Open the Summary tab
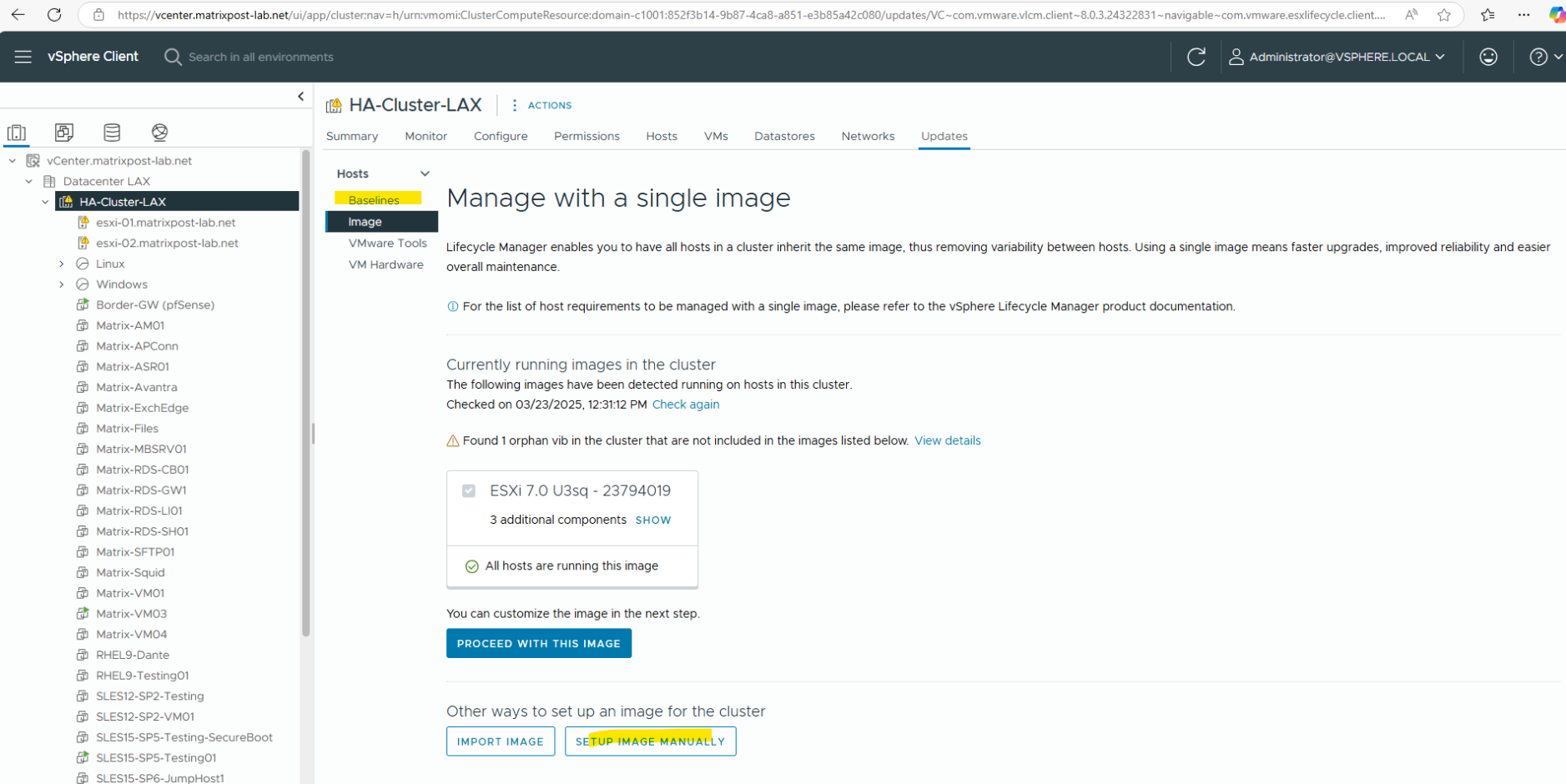 point(352,136)
